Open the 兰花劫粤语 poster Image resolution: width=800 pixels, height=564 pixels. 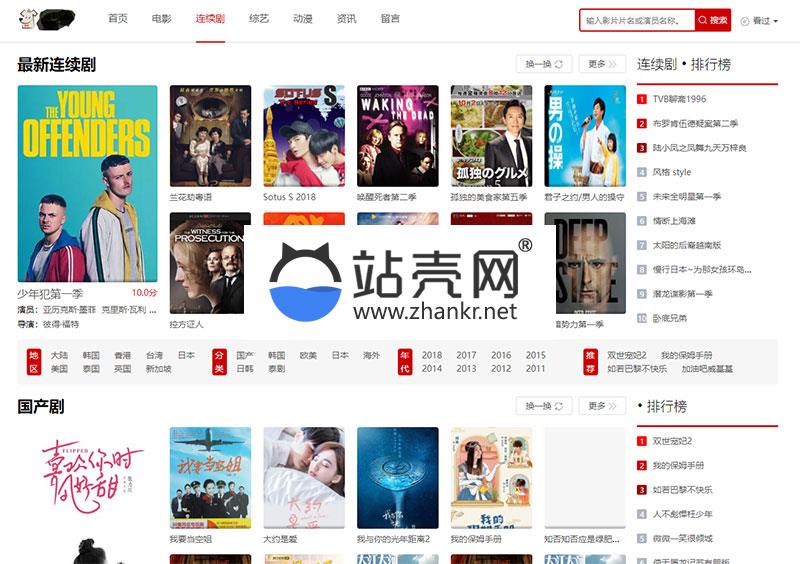point(210,136)
